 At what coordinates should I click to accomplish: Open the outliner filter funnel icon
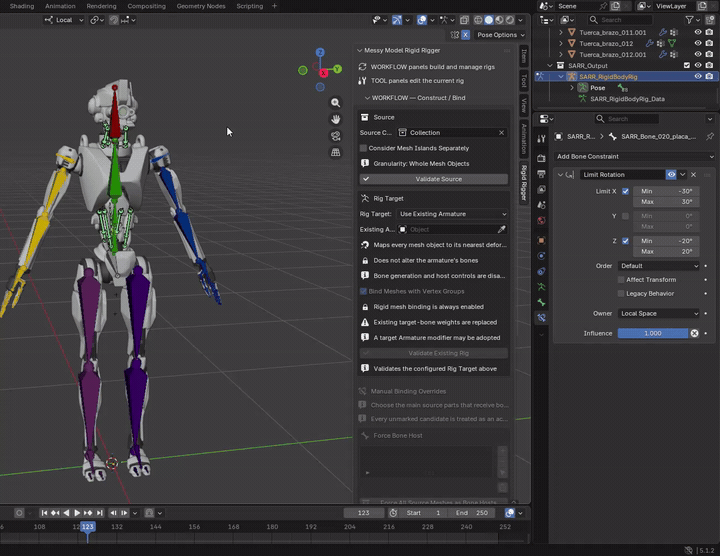click(x=689, y=20)
